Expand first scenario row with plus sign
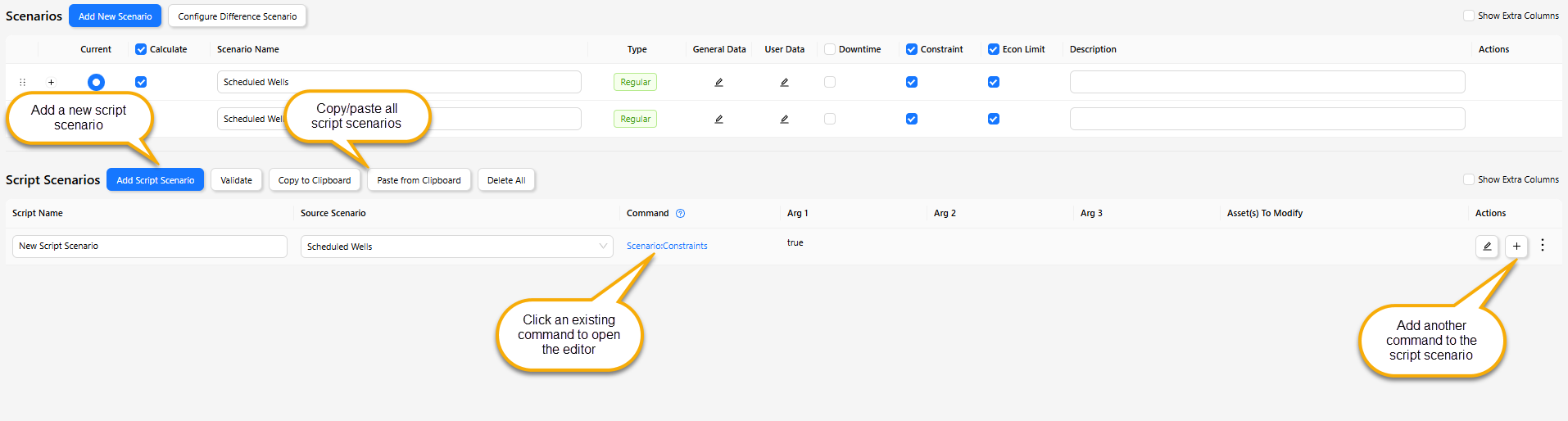Viewport: 1568px width, 421px height. click(x=51, y=82)
